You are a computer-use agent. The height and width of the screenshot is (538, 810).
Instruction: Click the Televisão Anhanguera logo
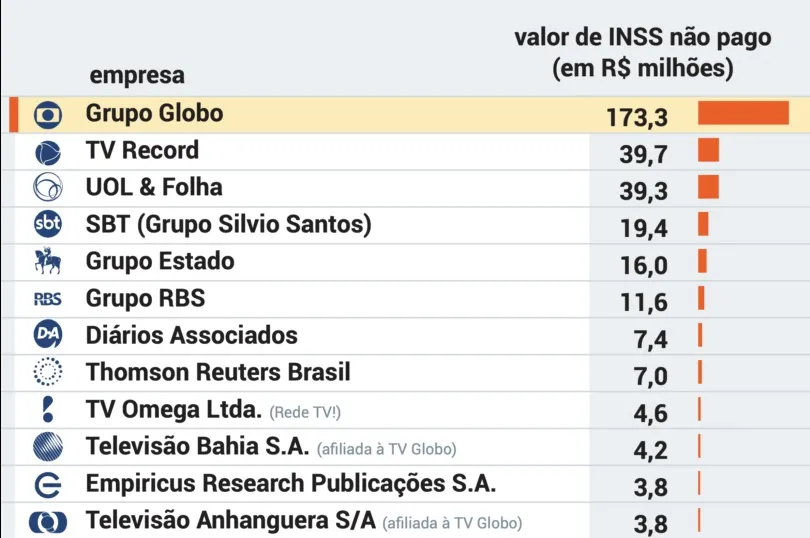pos(48,521)
